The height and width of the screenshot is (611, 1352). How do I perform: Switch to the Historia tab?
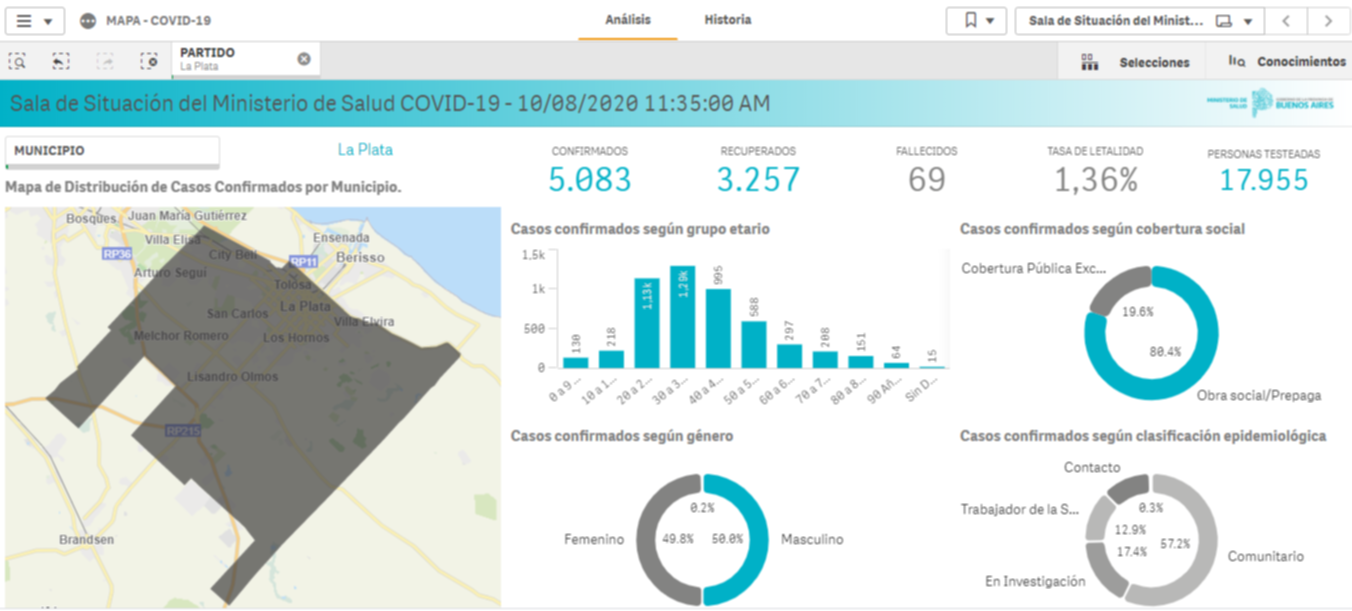click(727, 20)
